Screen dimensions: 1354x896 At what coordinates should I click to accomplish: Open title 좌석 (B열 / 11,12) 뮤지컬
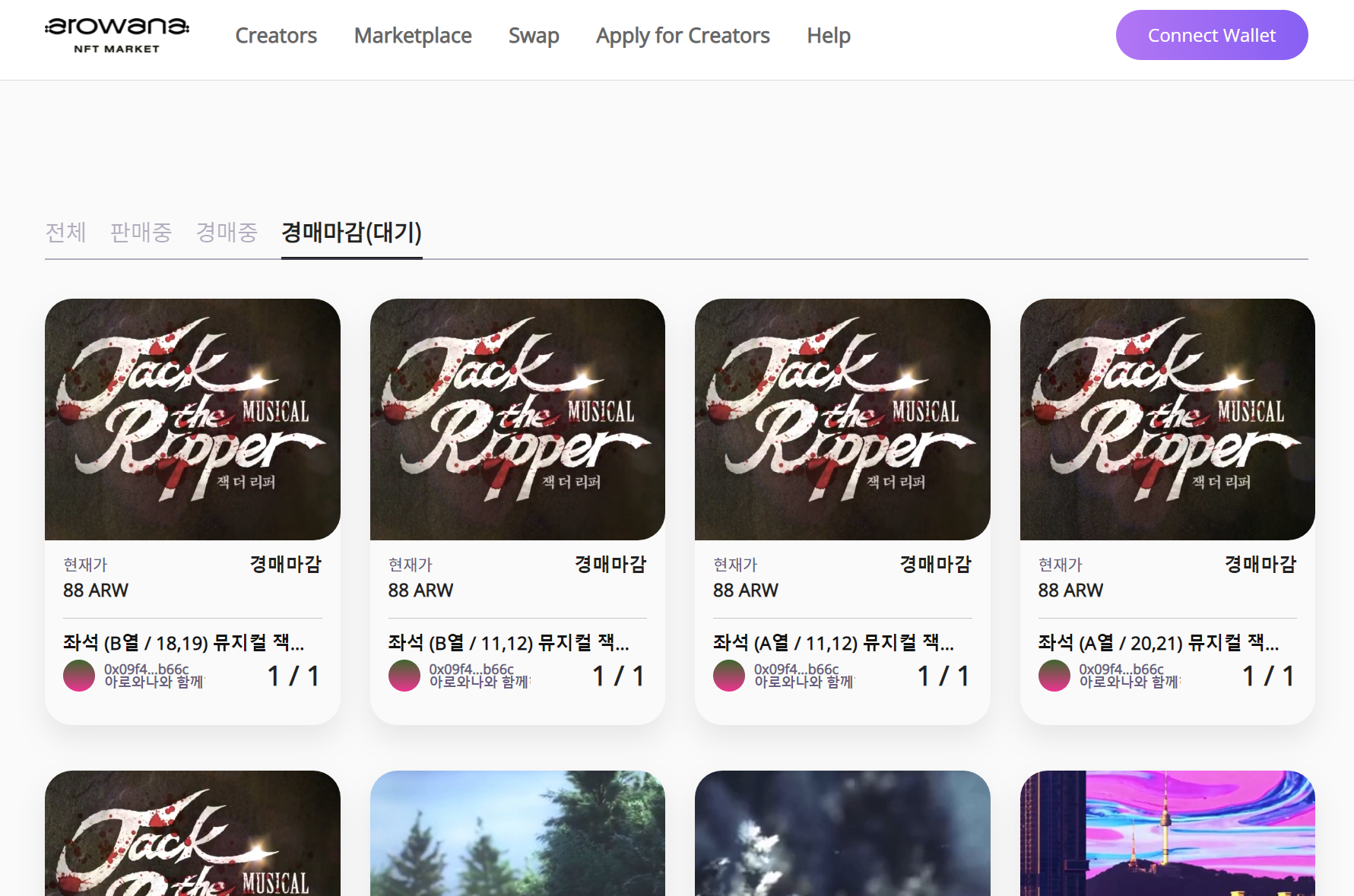[509, 643]
